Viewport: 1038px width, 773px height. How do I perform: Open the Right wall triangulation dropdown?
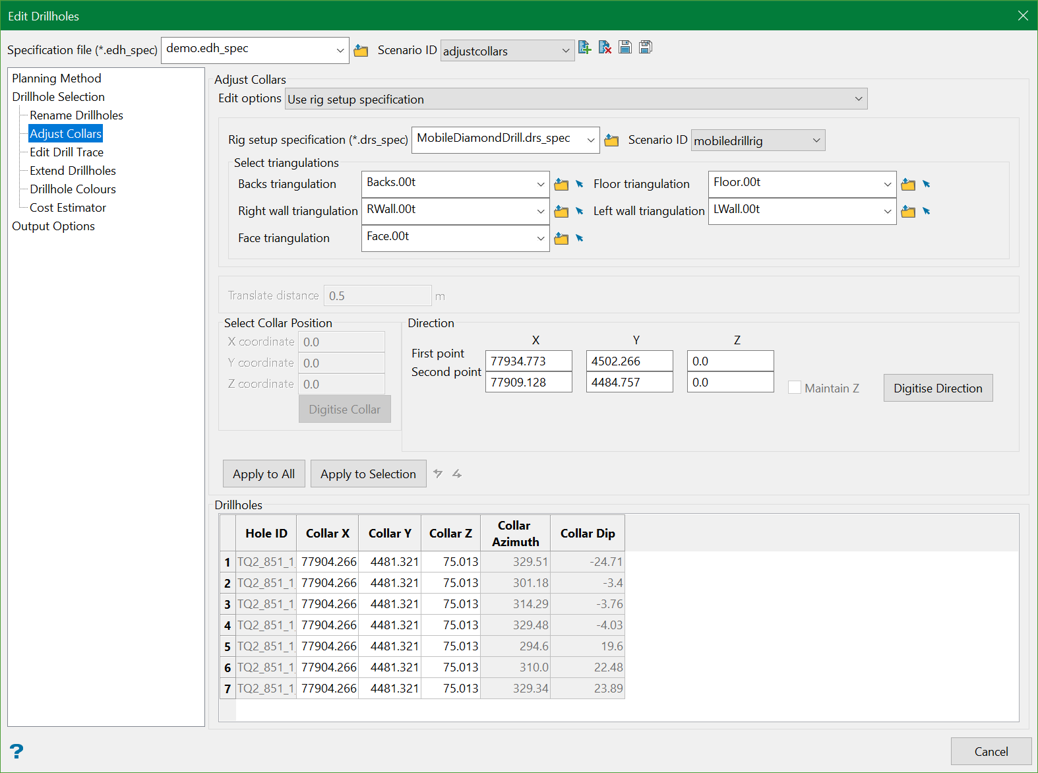[x=540, y=211]
